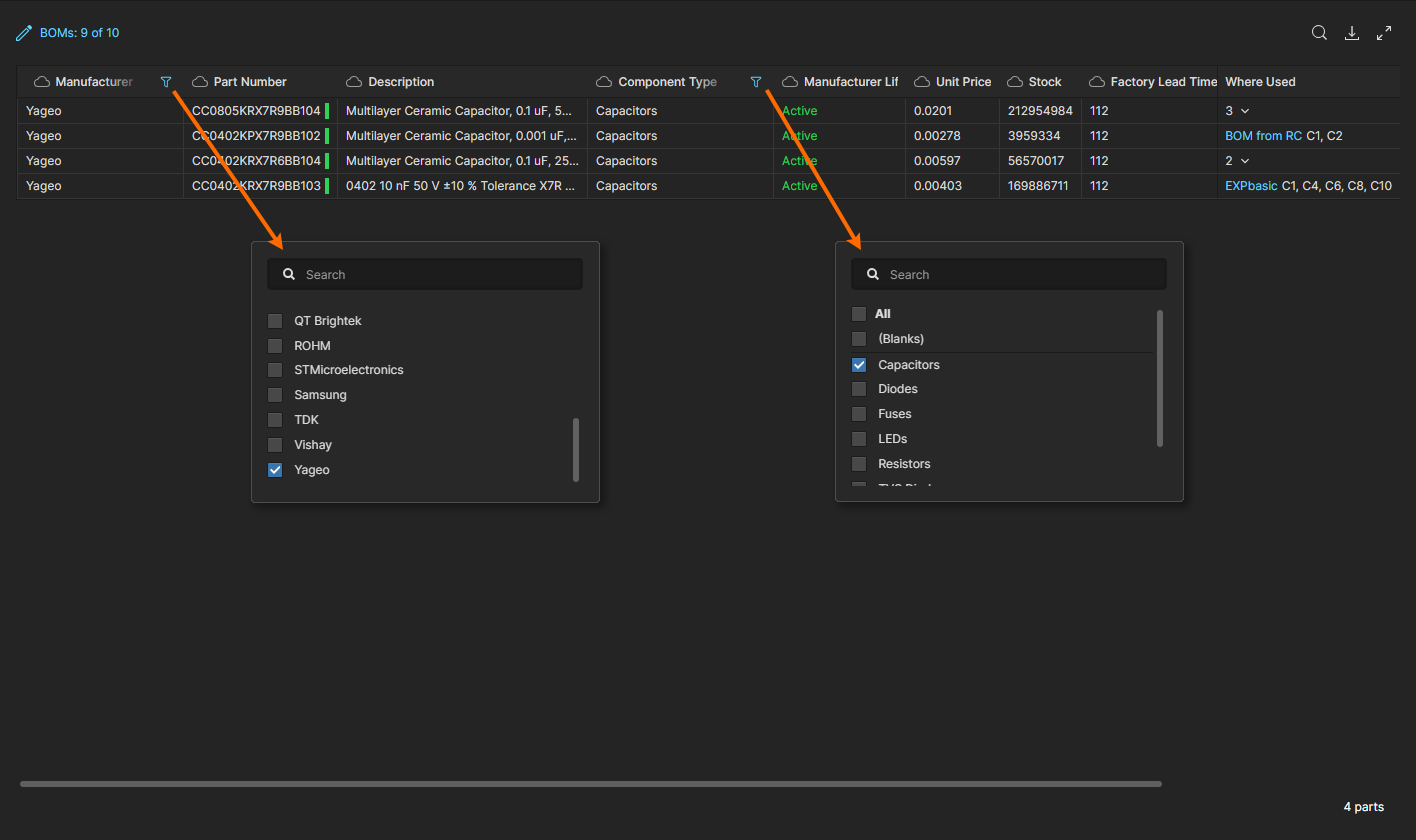Click the magnifier icon in Manufacturer filter search

[x=289, y=274]
